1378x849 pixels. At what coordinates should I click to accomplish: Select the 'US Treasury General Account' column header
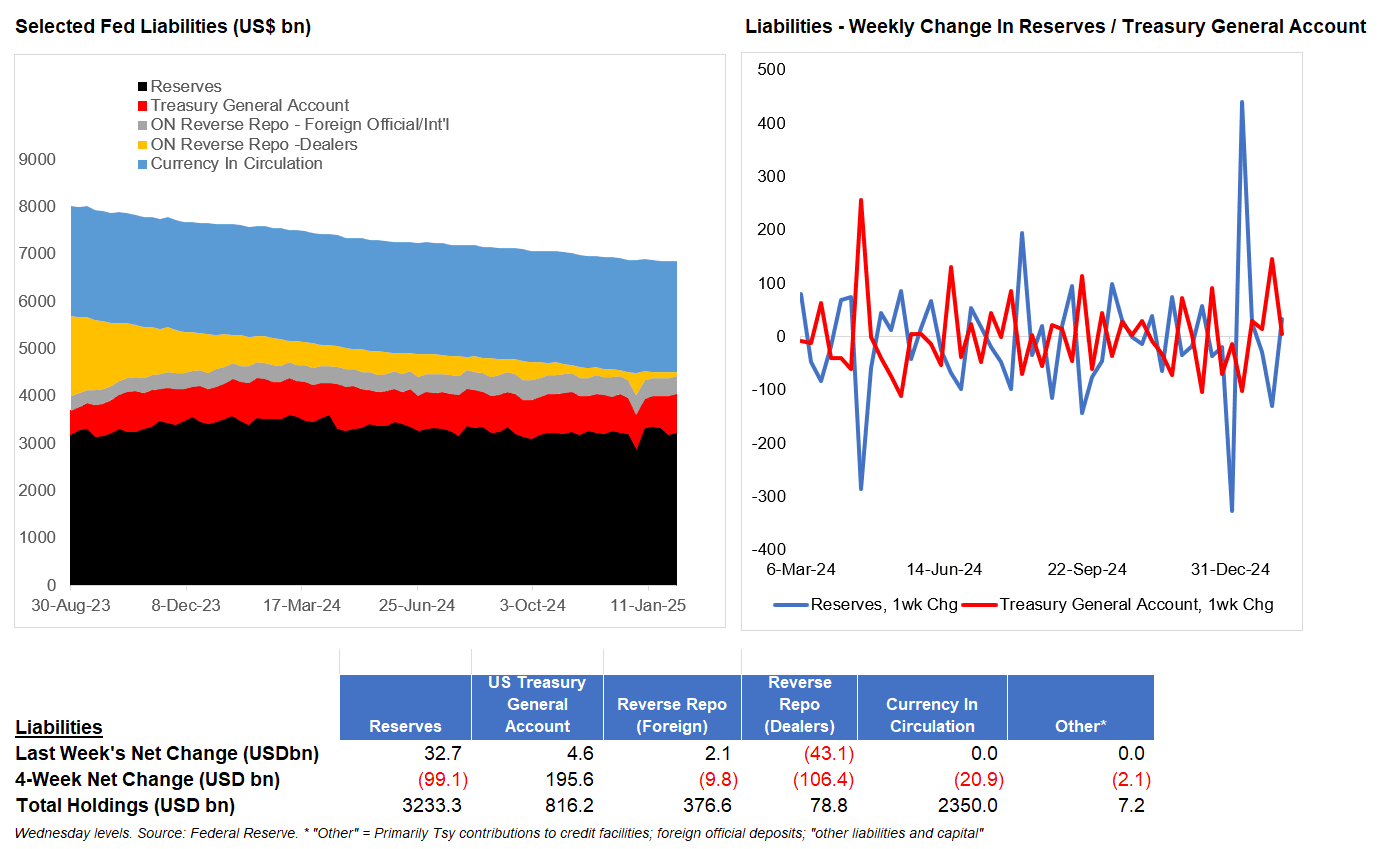[x=537, y=704]
